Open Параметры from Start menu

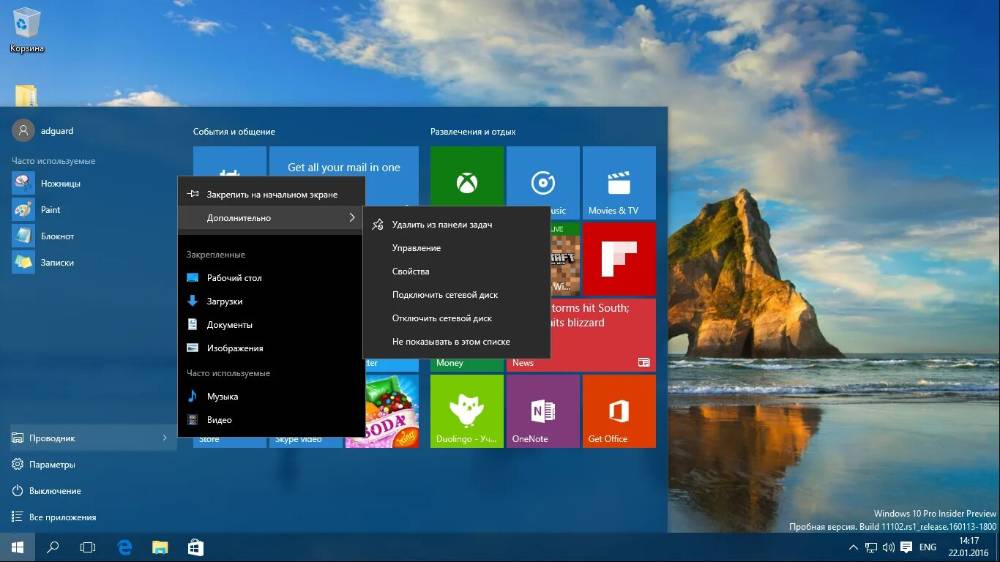click(x=52, y=464)
